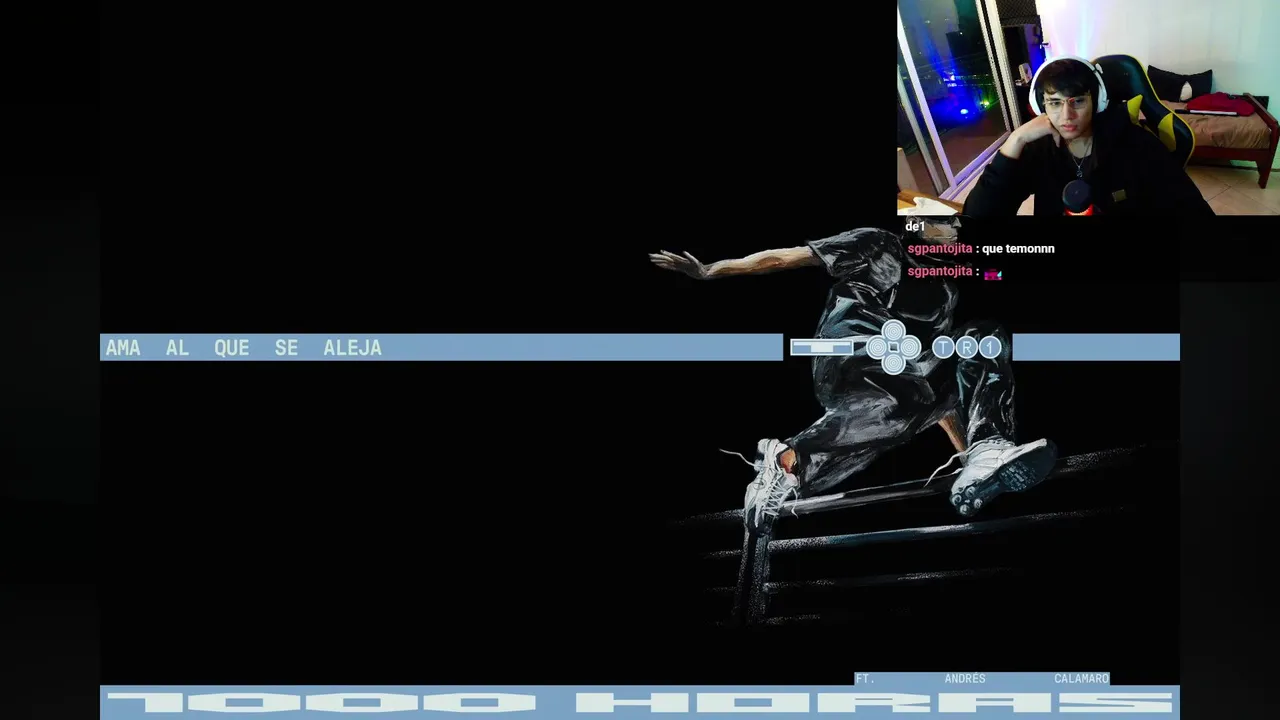Viewport: 1280px width, 720px height.
Task: Click the right circle of the d-pad graphic
Action: click(909, 347)
